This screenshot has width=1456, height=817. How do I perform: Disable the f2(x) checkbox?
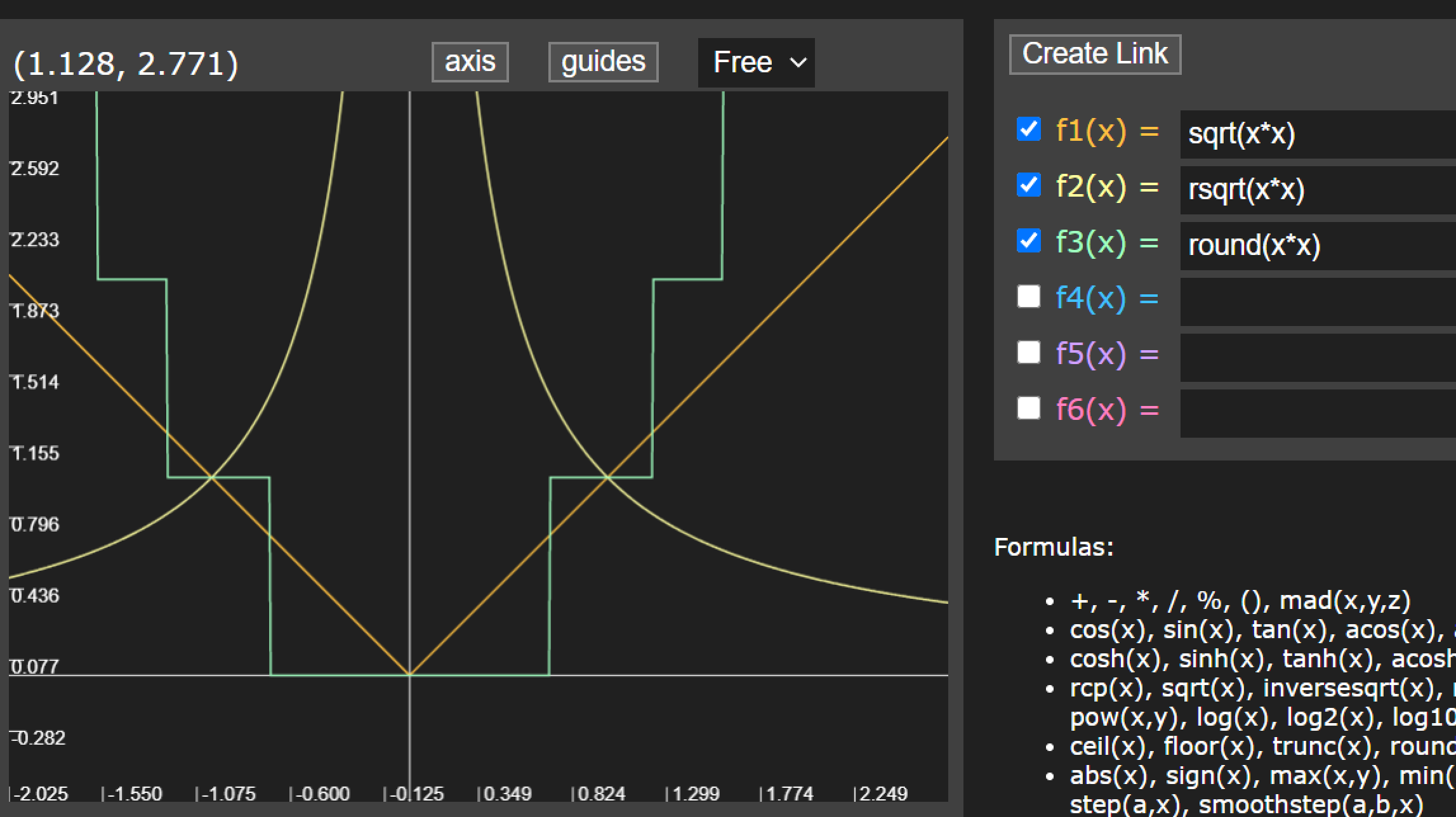pos(1028,185)
